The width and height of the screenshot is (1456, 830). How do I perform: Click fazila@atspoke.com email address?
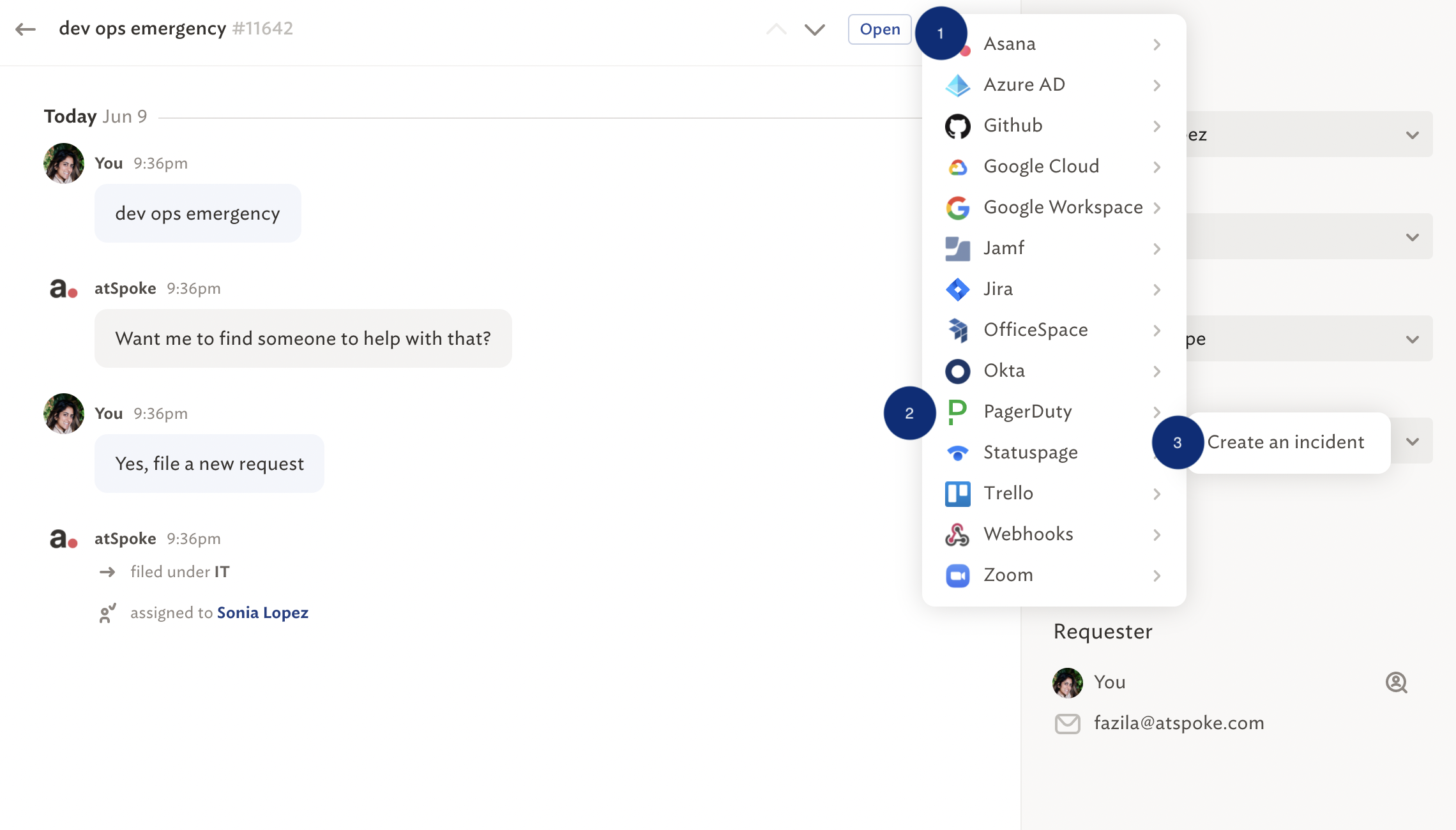coord(1179,723)
